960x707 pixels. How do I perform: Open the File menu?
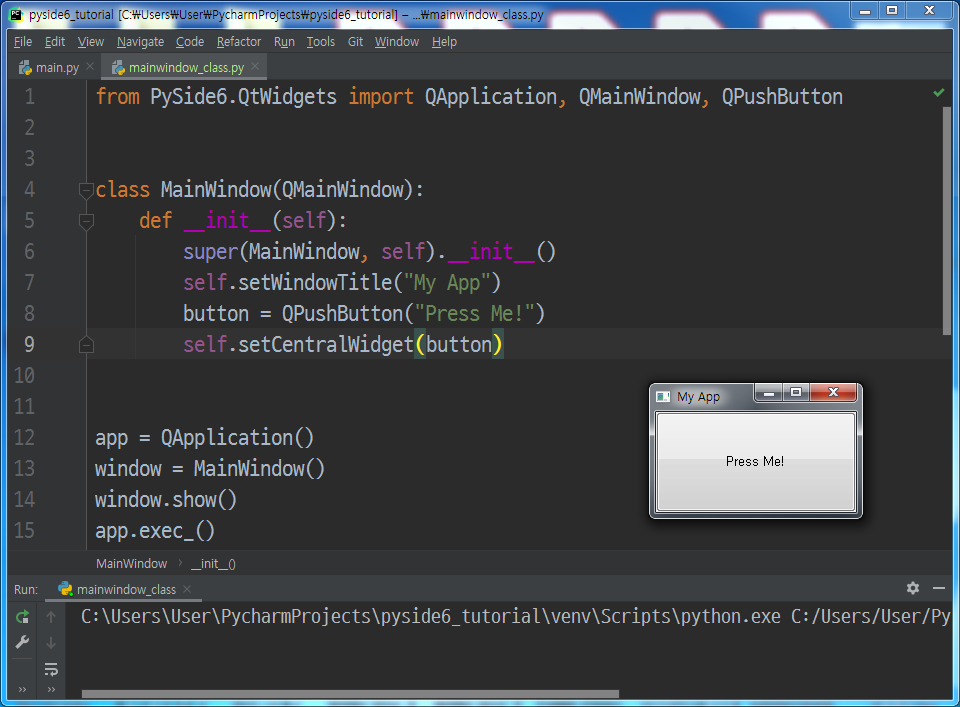point(23,42)
